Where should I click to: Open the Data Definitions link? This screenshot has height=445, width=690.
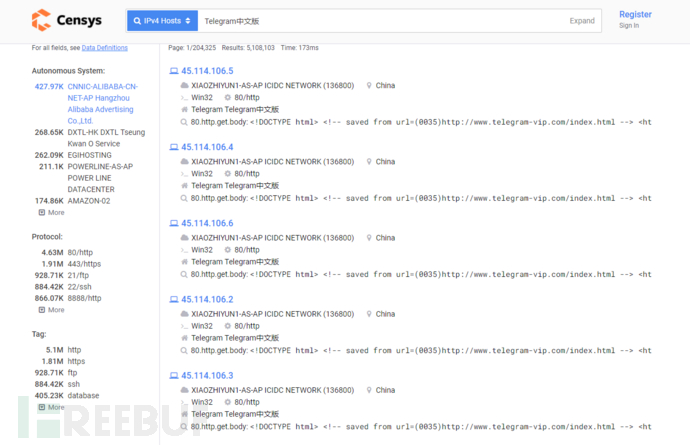(x=105, y=48)
